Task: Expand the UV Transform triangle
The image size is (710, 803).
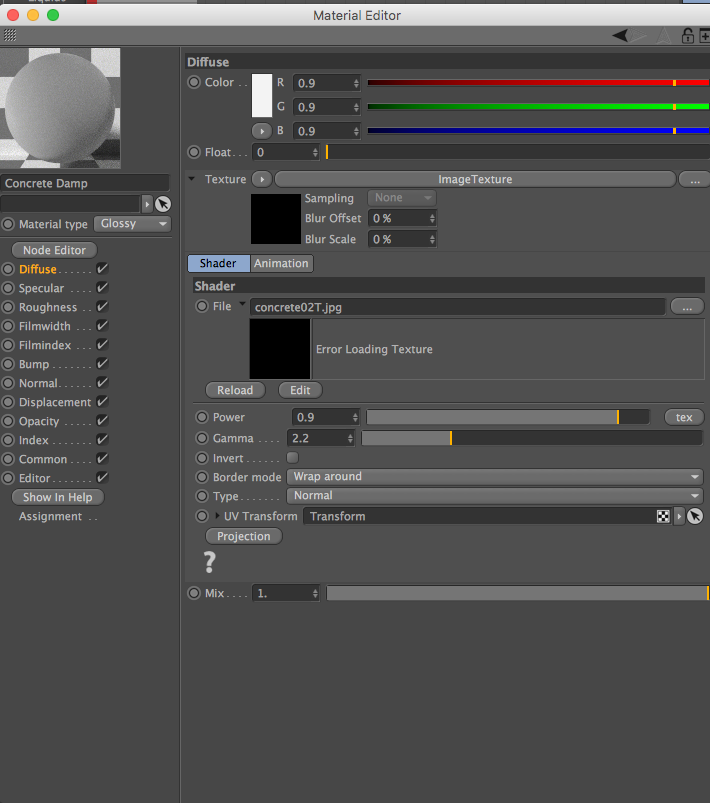Action: click(x=217, y=516)
